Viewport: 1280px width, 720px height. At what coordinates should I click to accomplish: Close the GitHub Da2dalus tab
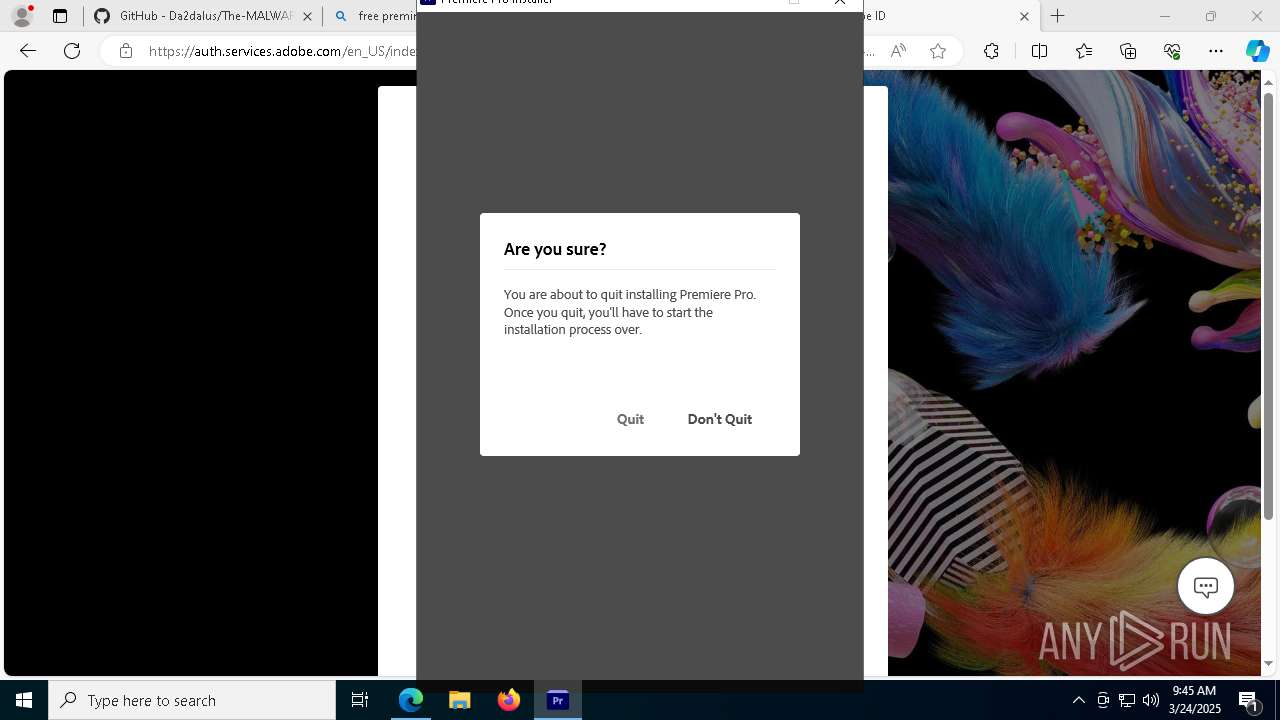click(x=307, y=16)
